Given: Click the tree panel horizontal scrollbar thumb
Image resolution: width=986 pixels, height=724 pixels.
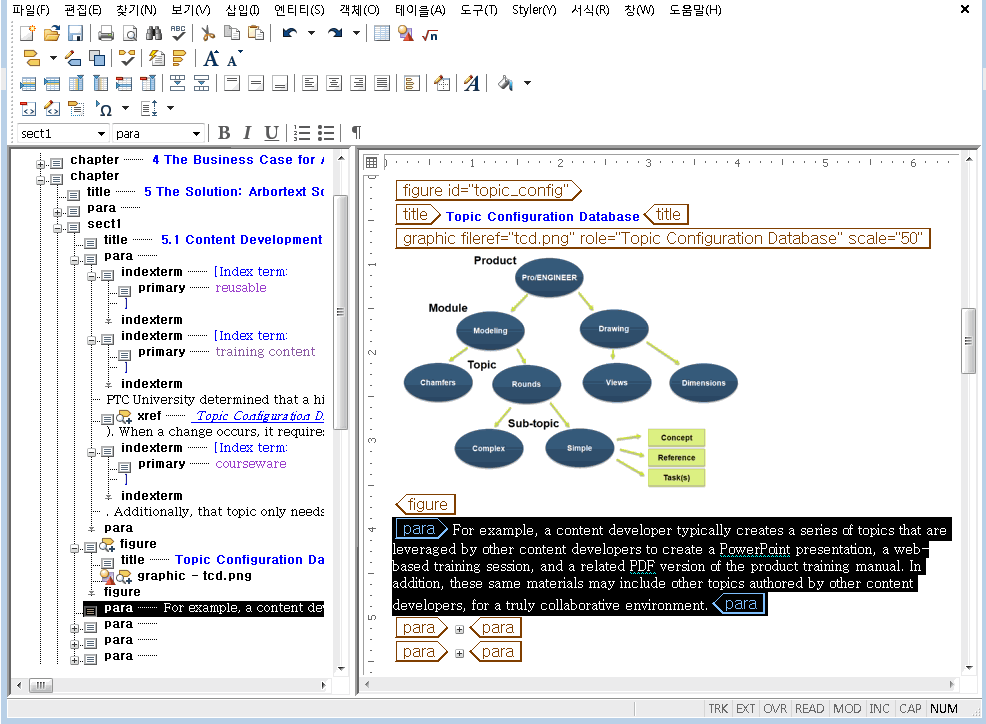Looking at the screenshot, I should 41,685.
